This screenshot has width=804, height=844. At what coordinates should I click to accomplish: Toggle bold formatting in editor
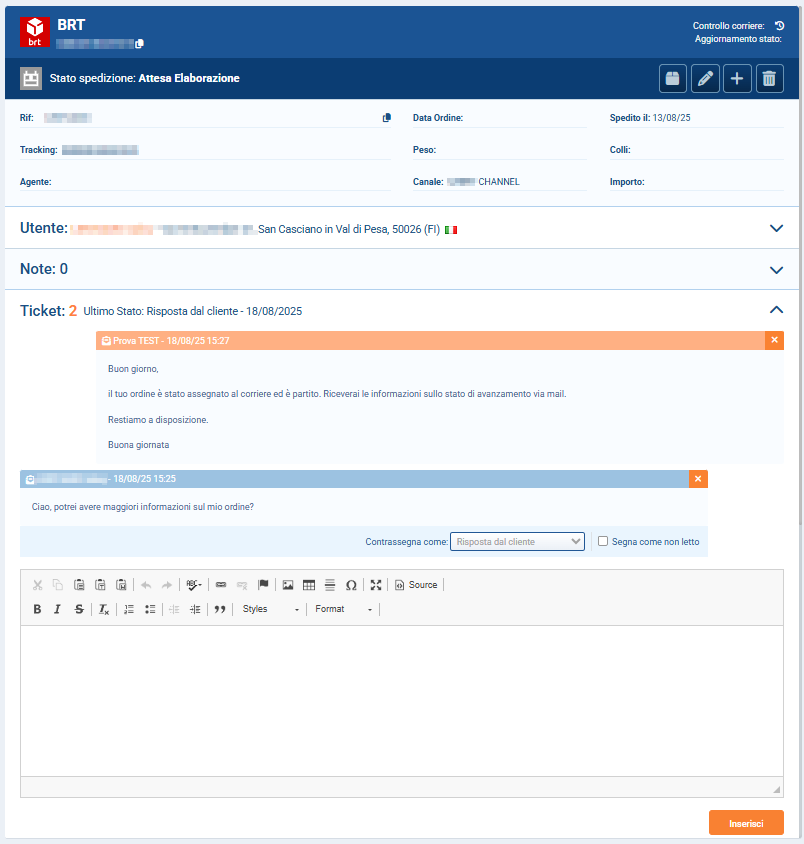pos(37,609)
